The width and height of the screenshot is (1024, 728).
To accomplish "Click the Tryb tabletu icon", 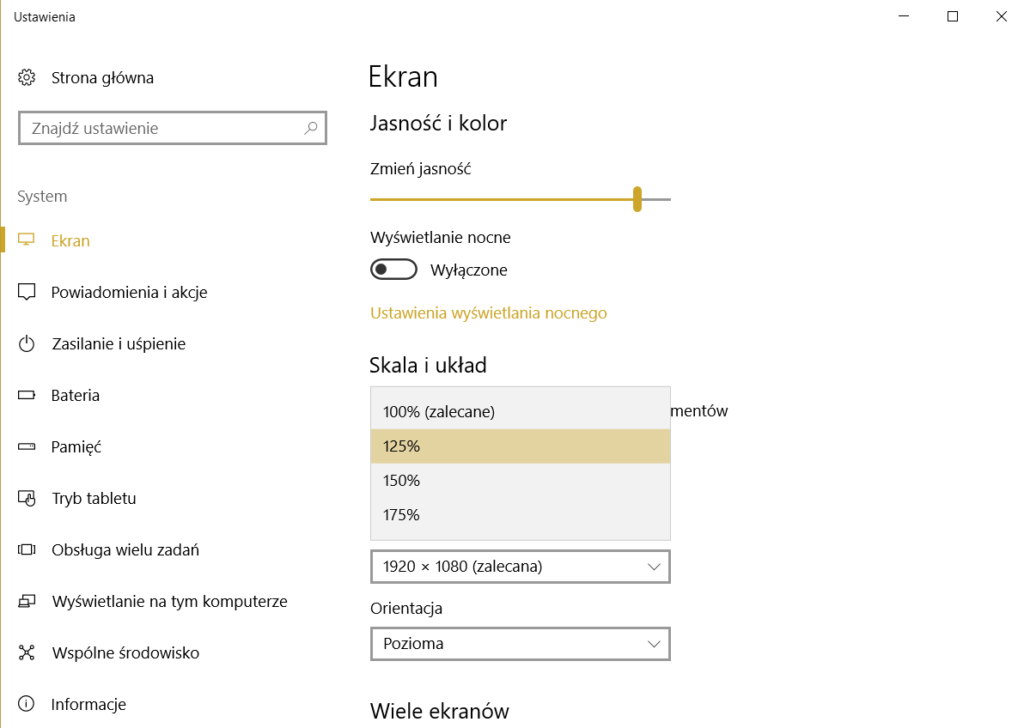I will point(26,498).
